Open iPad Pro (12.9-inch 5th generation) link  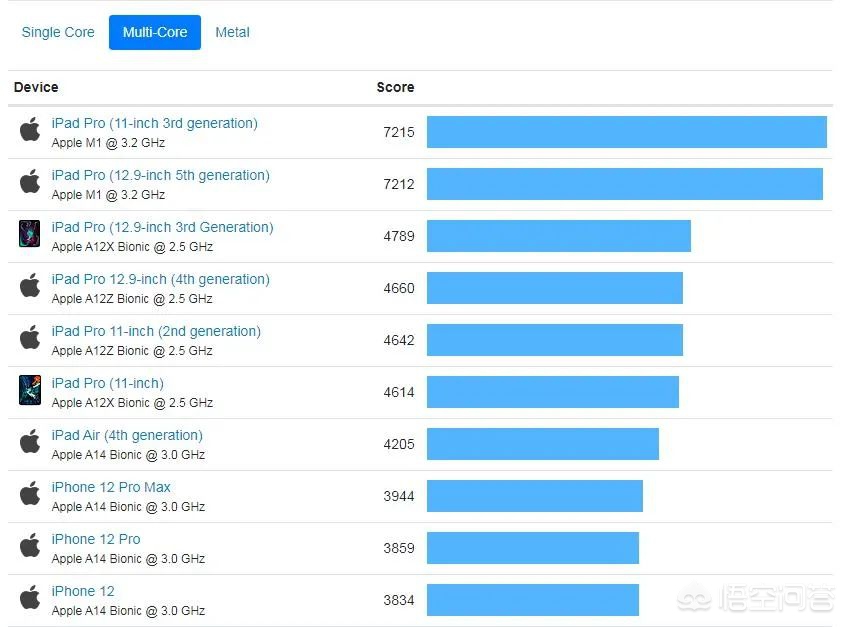[x=160, y=176]
